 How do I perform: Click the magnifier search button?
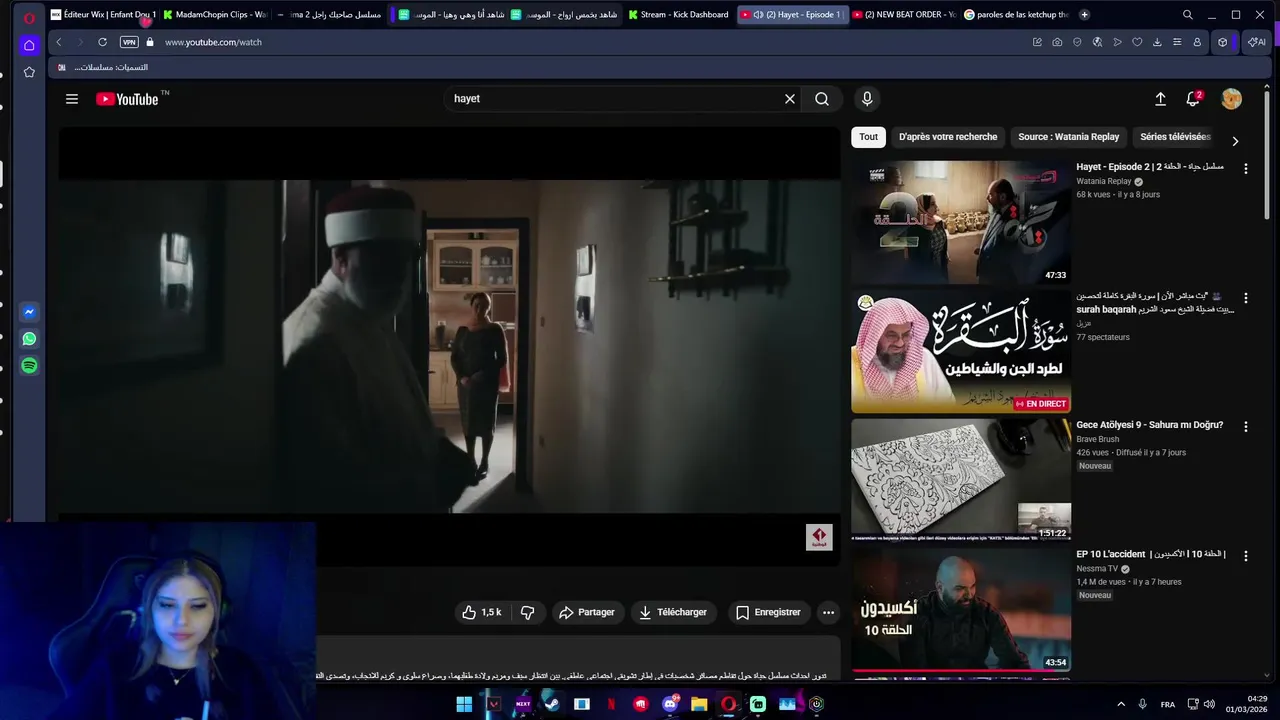pyautogui.click(x=822, y=99)
